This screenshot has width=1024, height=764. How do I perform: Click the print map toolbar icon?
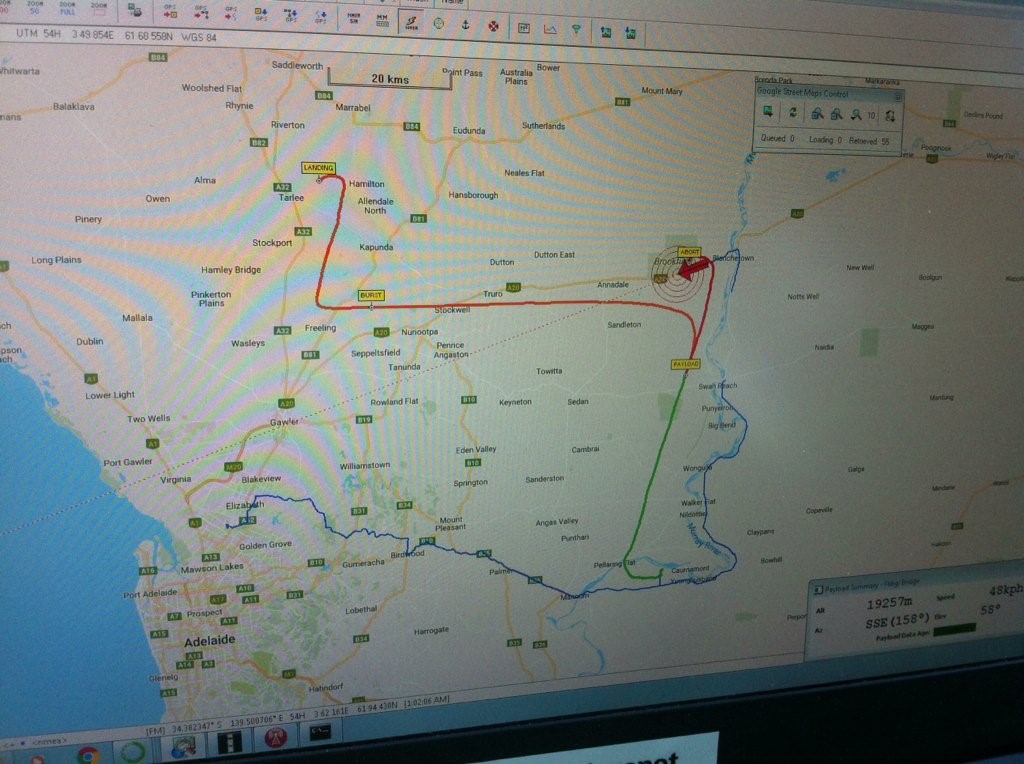pos(135,10)
